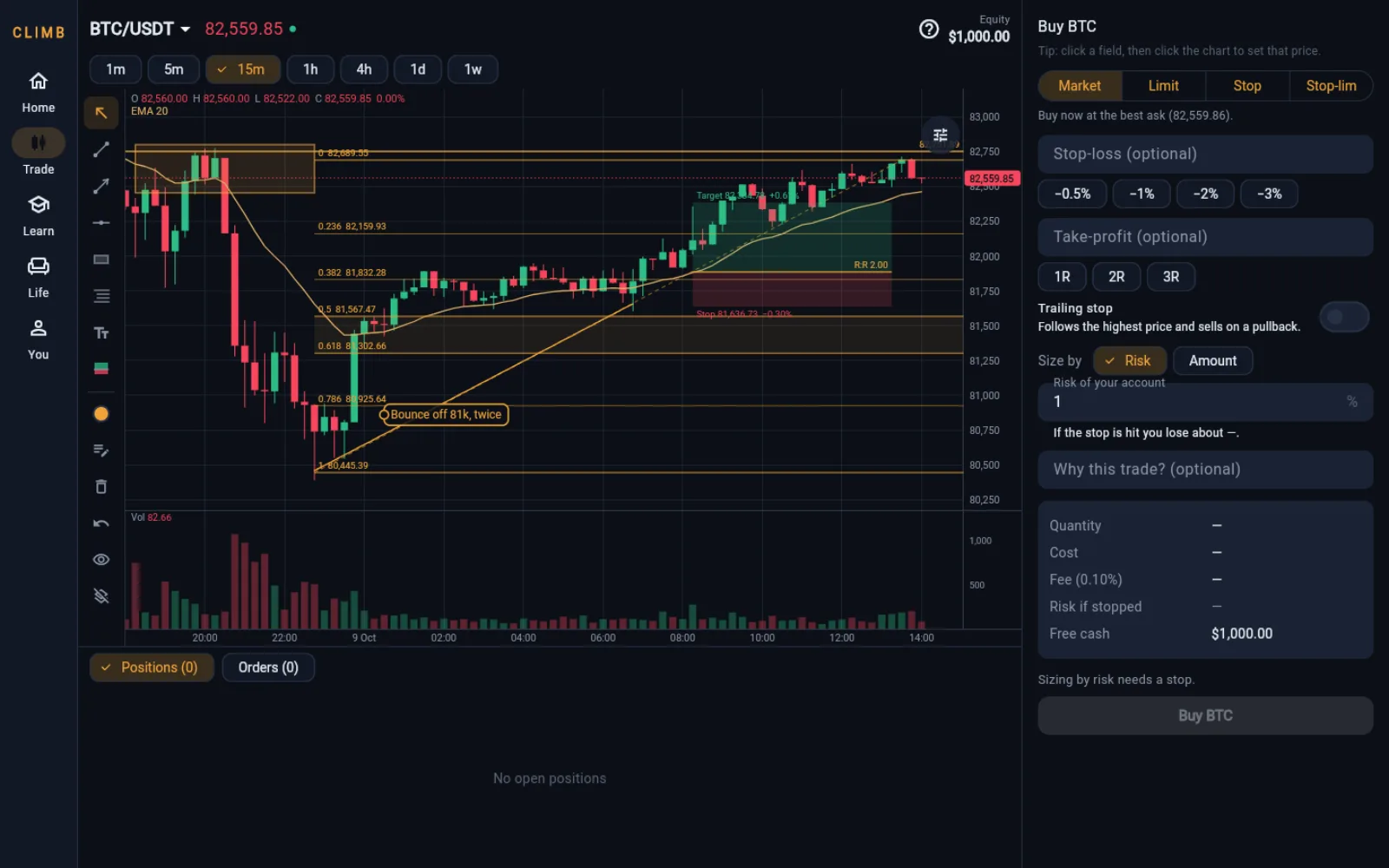This screenshot has width=1389, height=868.
Task: Click the Take-profit (optional) field
Action: [x=1205, y=237]
